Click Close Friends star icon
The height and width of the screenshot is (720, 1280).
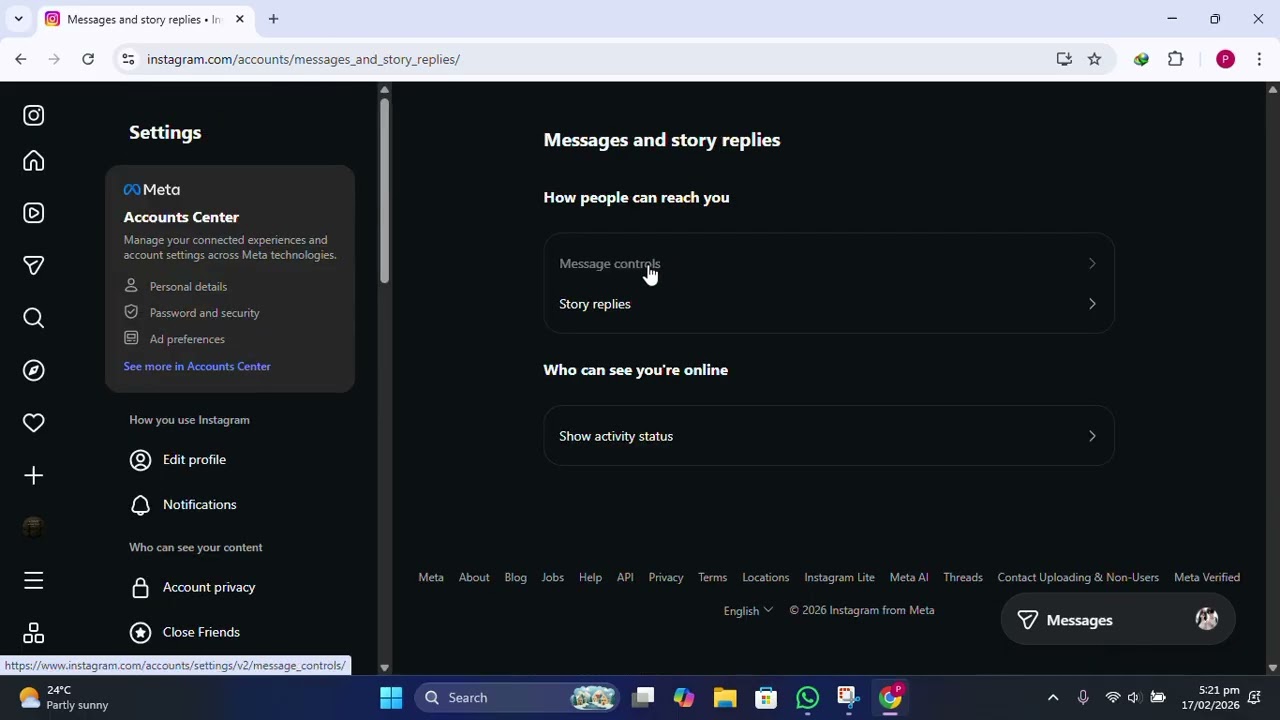point(141,632)
